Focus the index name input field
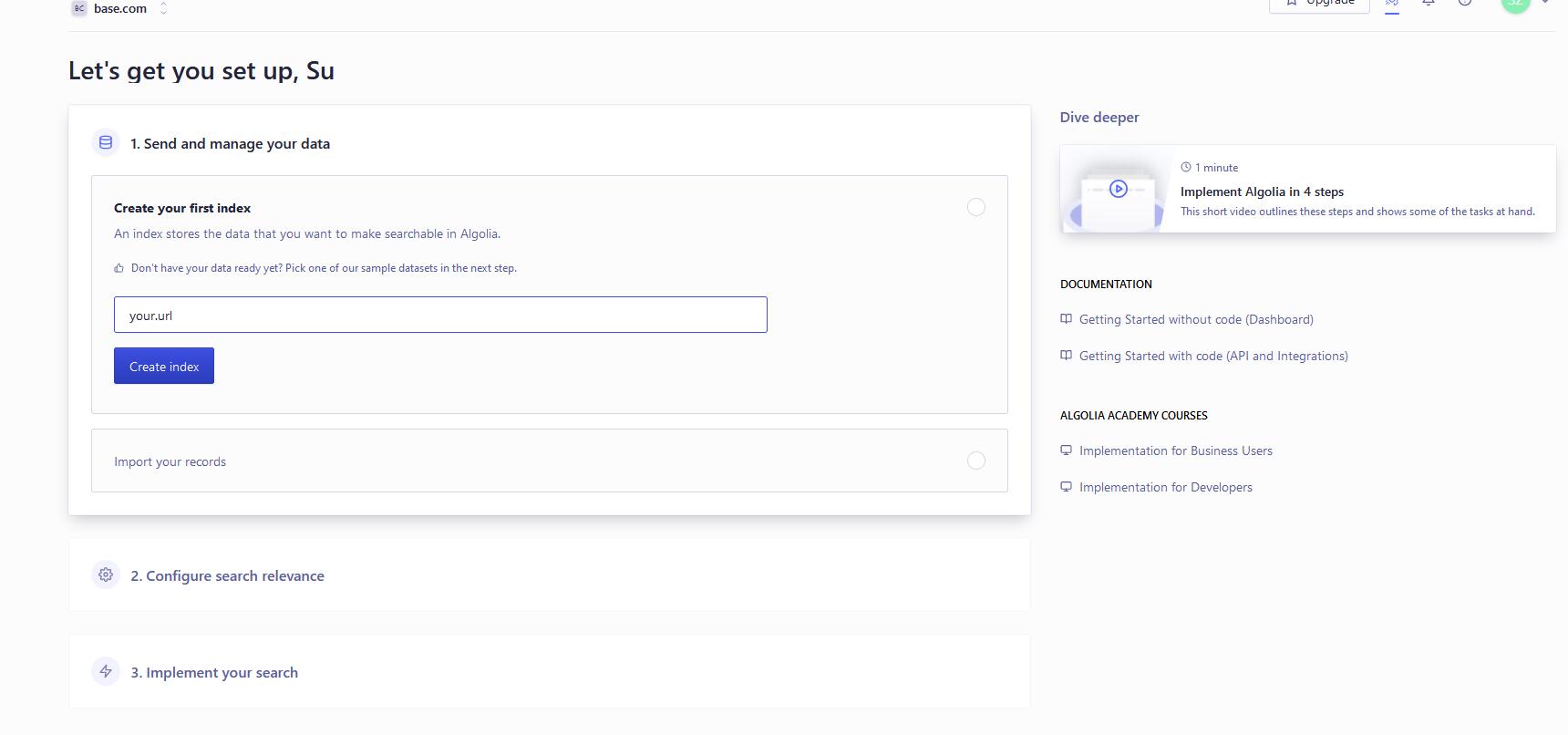This screenshot has width=1568, height=735. click(x=440, y=315)
